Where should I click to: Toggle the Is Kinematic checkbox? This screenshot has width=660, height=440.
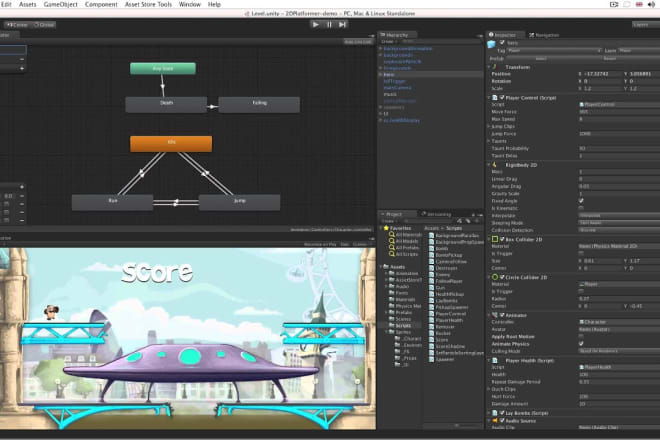click(581, 208)
